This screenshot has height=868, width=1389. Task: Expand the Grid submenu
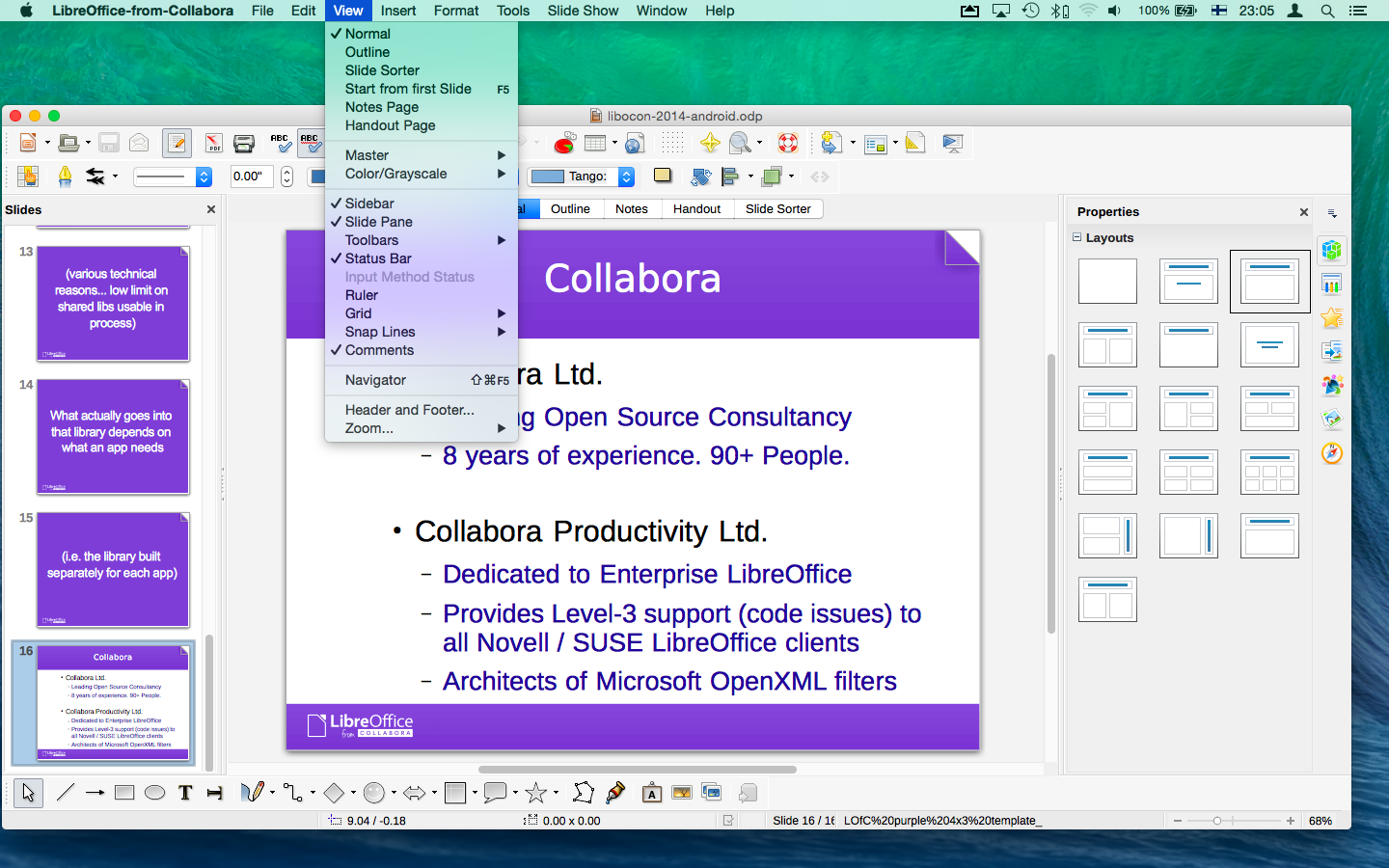tap(422, 313)
